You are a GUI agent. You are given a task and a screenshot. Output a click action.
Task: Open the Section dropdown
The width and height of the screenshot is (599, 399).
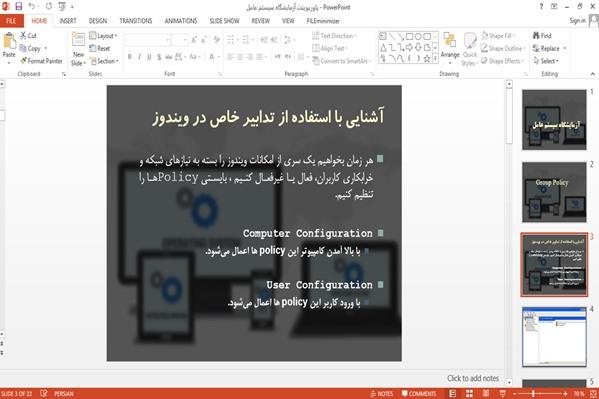coord(104,61)
